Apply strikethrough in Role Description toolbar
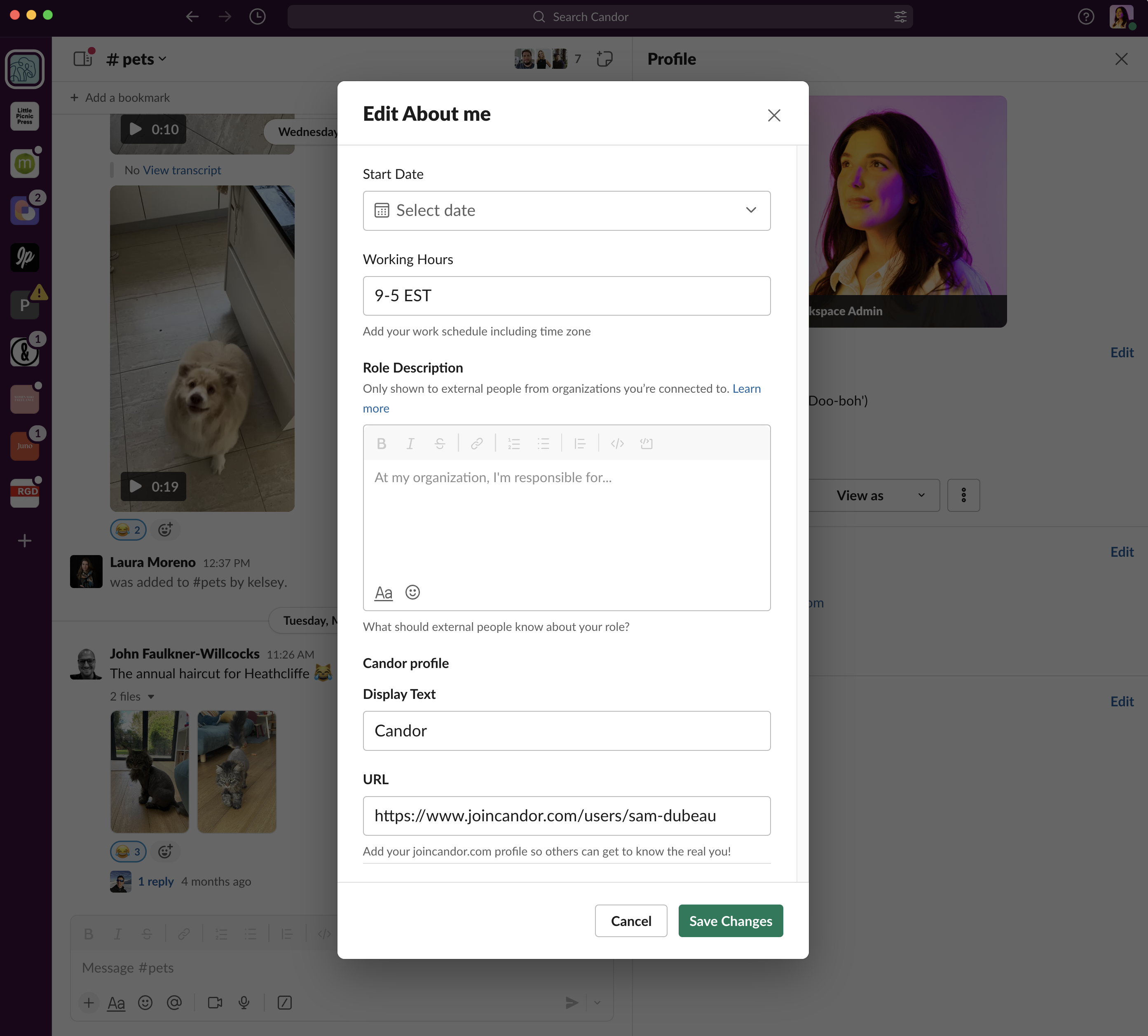 (439, 443)
